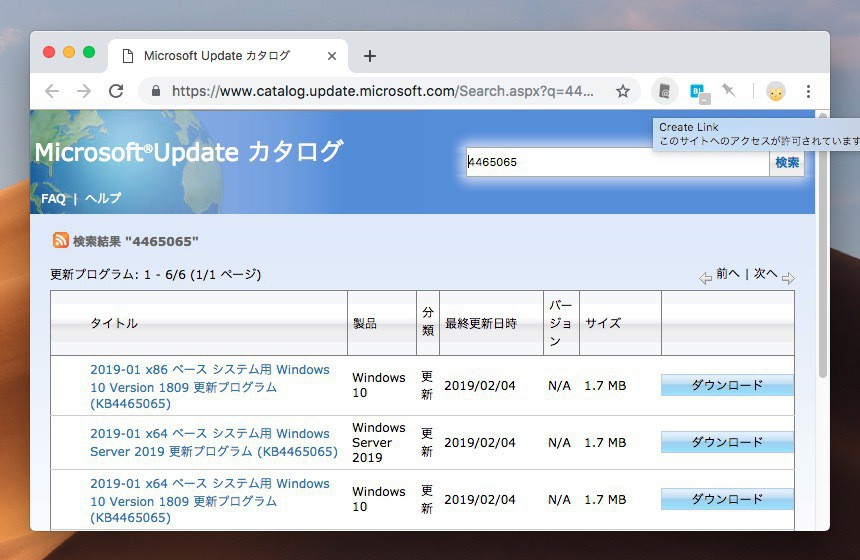This screenshot has height=560, width=860.
Task: Go back using browser back arrow
Action: tap(52, 91)
